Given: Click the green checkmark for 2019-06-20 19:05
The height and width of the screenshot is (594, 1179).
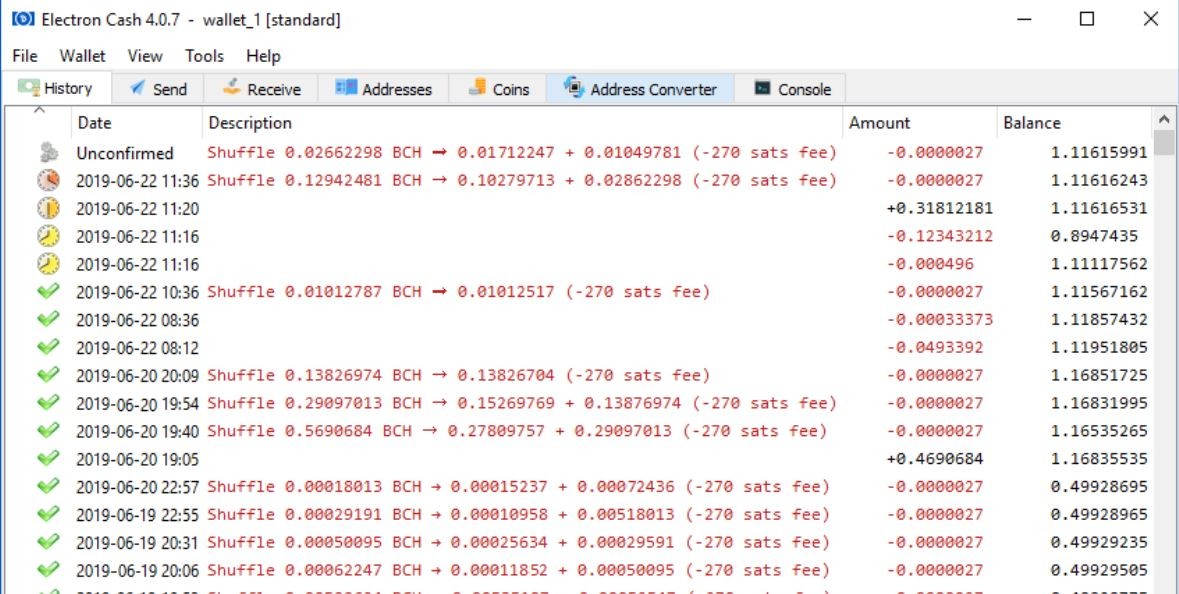Looking at the screenshot, I should [x=48, y=458].
